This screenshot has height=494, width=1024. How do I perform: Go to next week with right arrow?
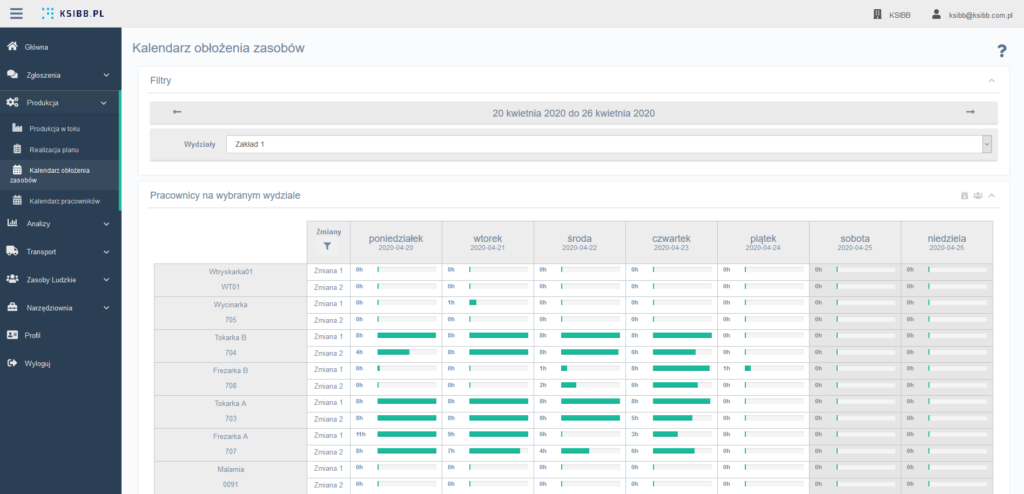click(x=970, y=112)
